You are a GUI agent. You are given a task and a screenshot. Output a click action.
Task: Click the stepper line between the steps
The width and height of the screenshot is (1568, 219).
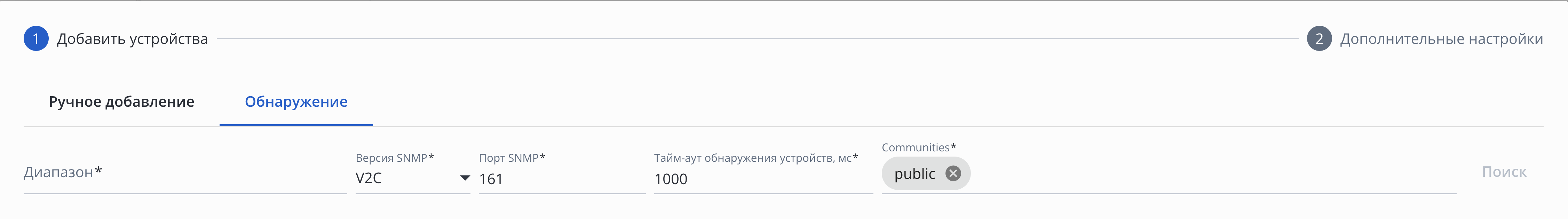(x=757, y=39)
